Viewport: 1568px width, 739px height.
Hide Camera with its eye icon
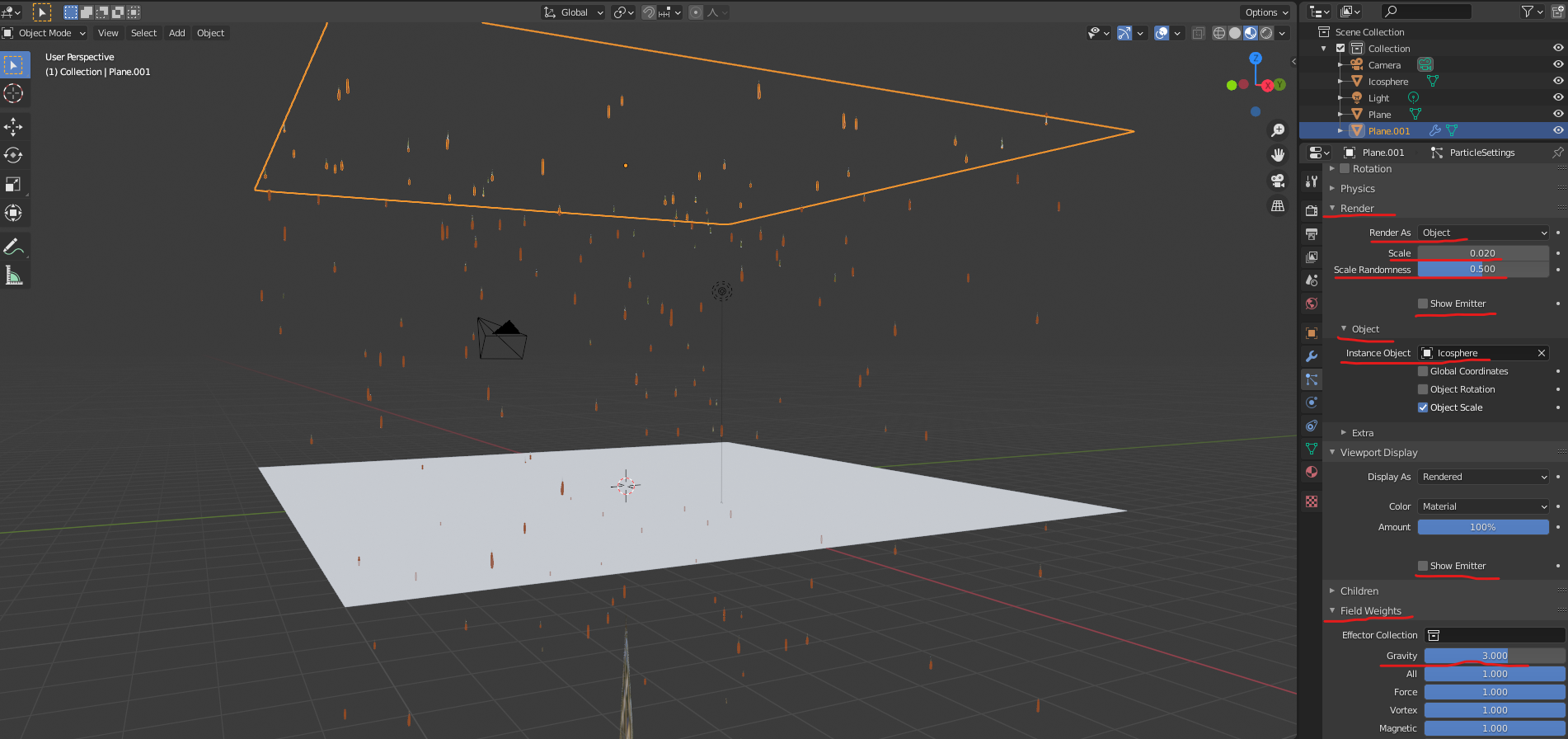pos(1558,64)
